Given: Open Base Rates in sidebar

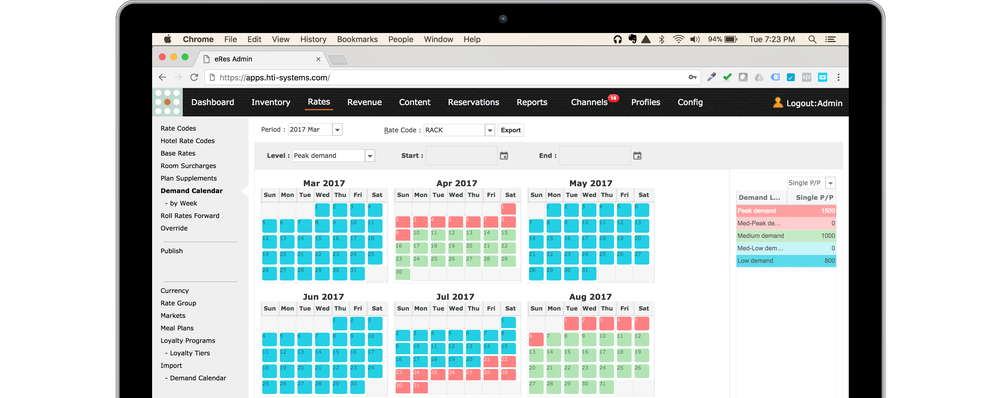Looking at the screenshot, I should pos(178,153).
